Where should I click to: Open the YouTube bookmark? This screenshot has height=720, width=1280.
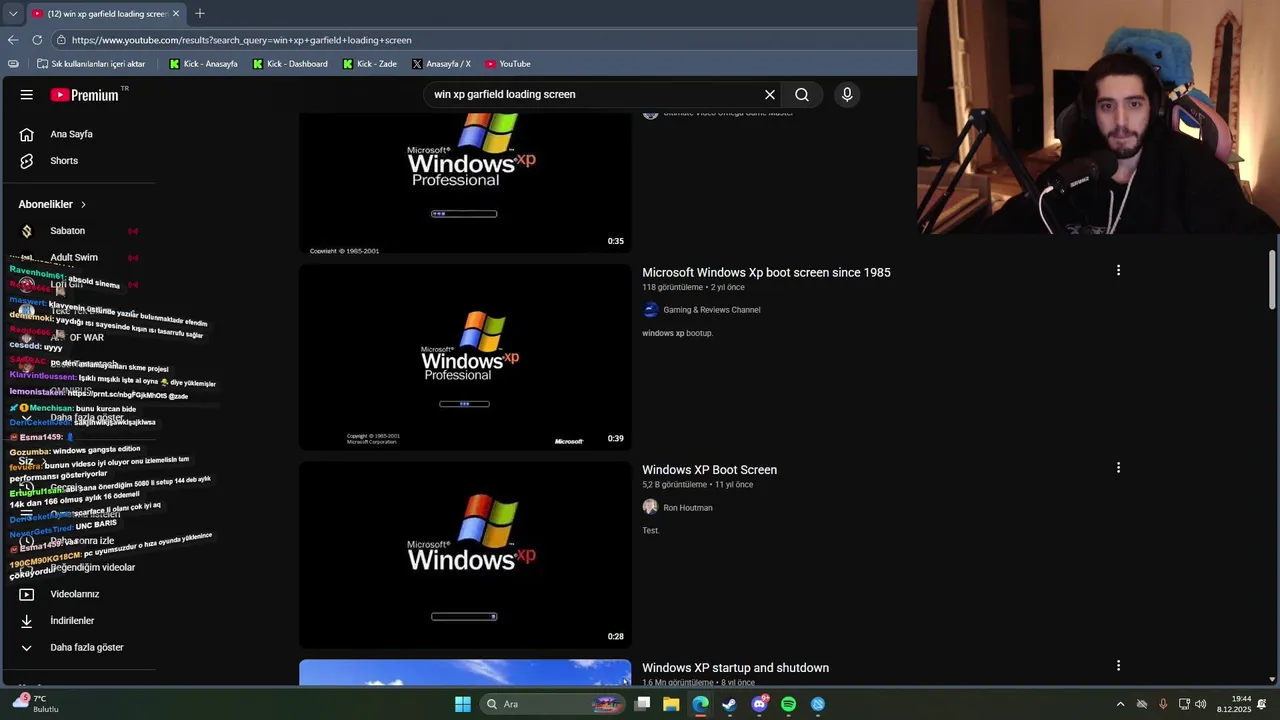click(508, 64)
